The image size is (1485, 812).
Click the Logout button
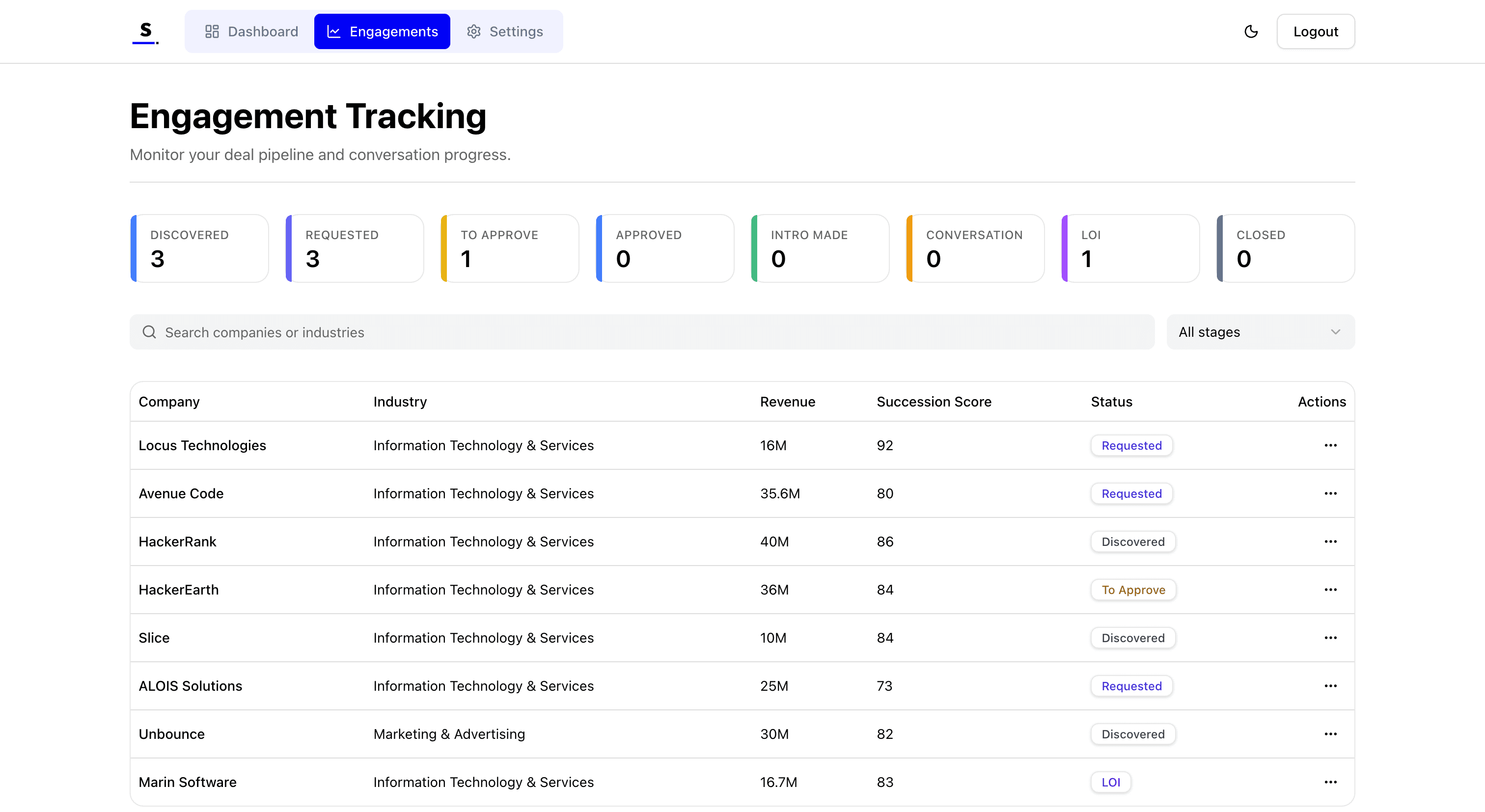pyautogui.click(x=1315, y=32)
